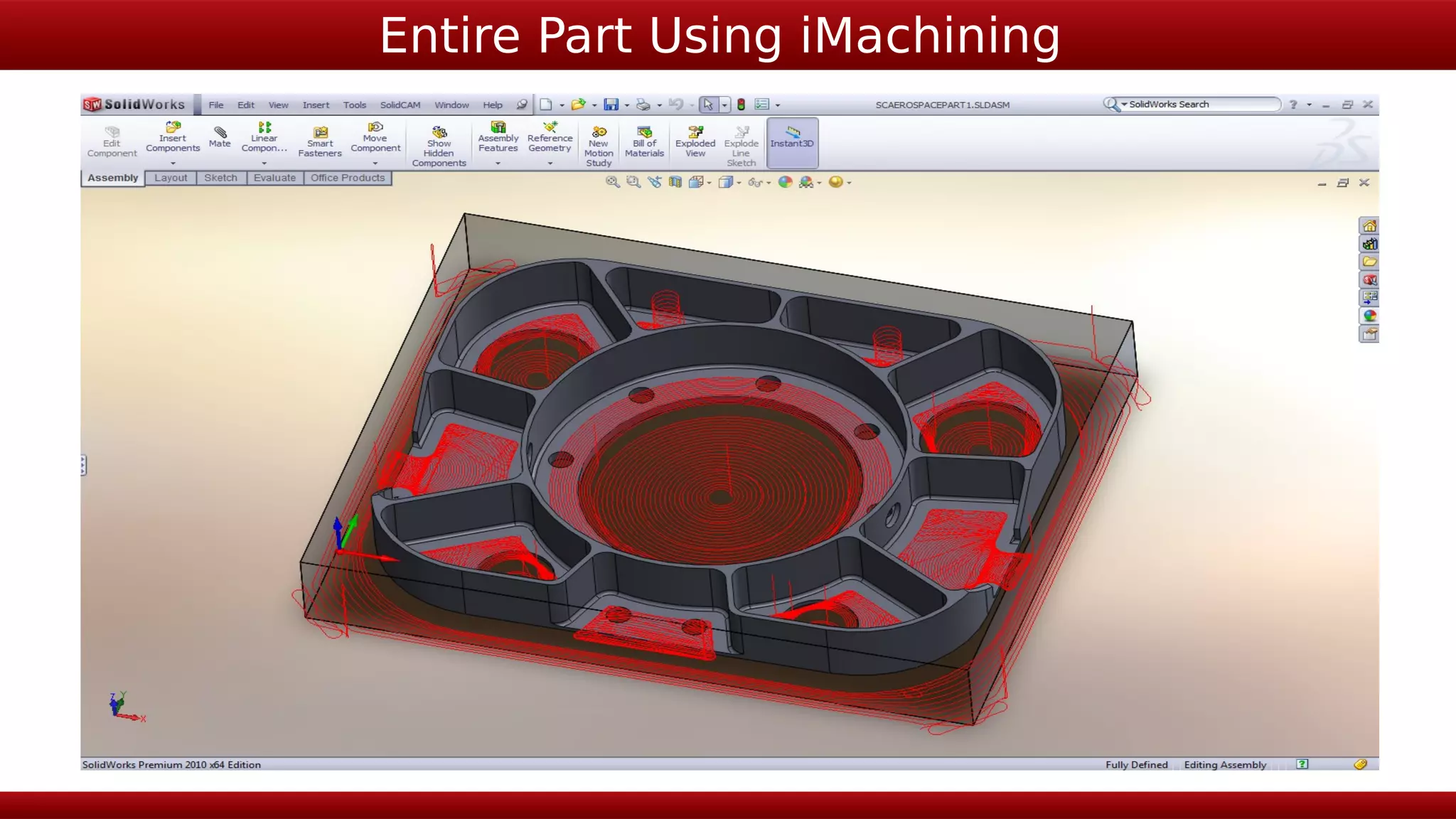
Task: Click the Select cursor tool
Action: tap(708, 105)
